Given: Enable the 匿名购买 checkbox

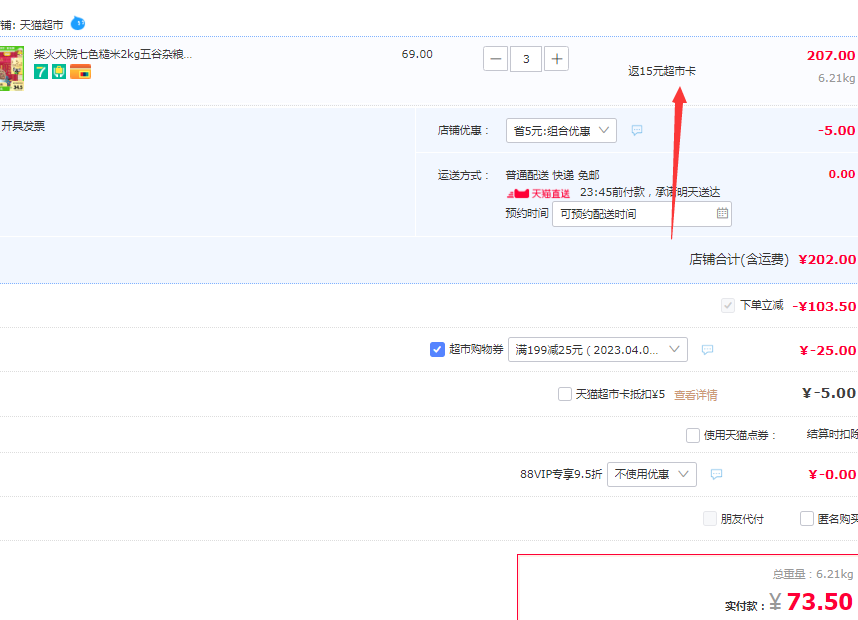Looking at the screenshot, I should coord(807,518).
